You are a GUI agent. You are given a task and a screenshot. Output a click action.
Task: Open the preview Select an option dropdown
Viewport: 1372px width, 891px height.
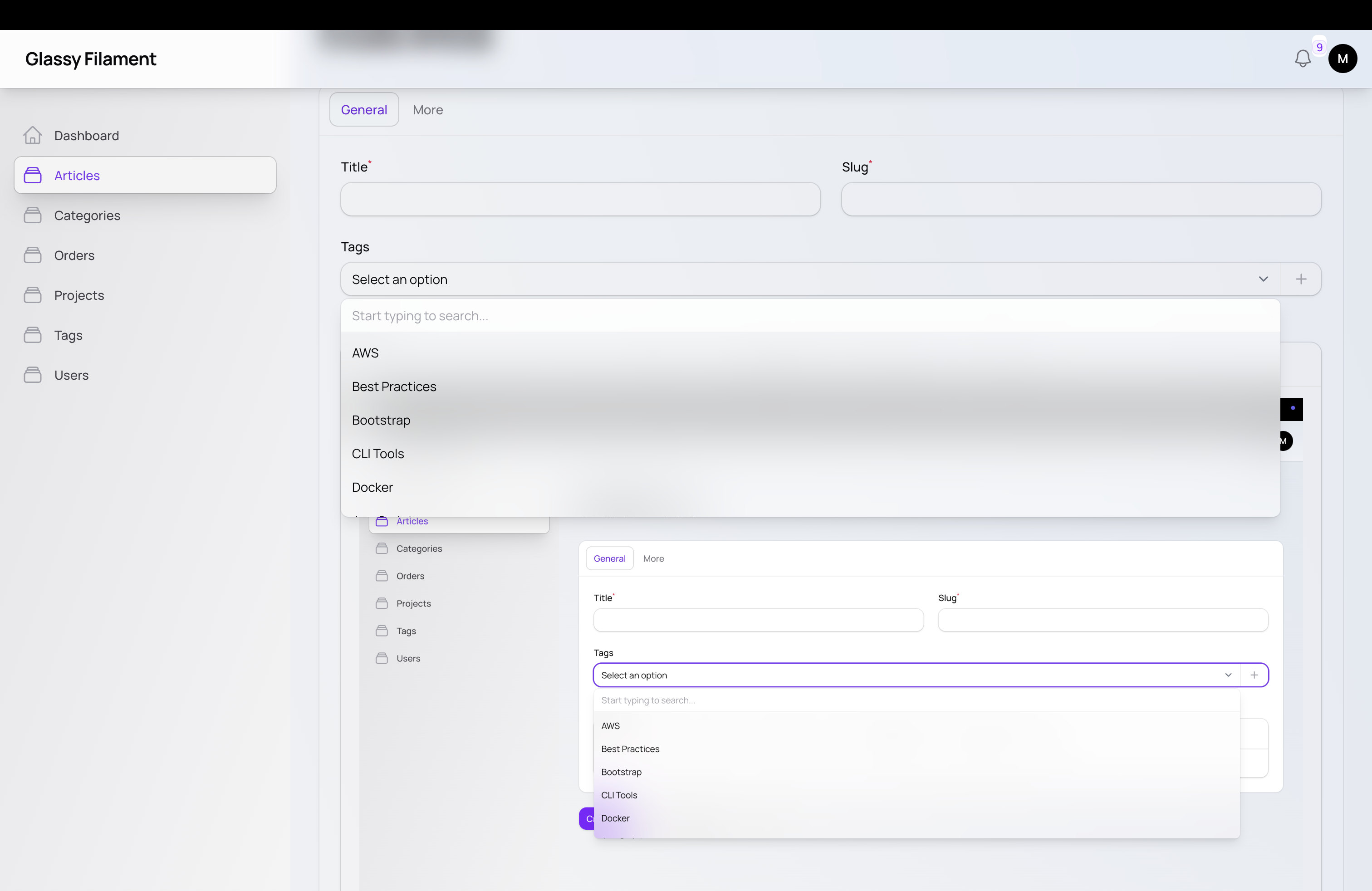917,675
